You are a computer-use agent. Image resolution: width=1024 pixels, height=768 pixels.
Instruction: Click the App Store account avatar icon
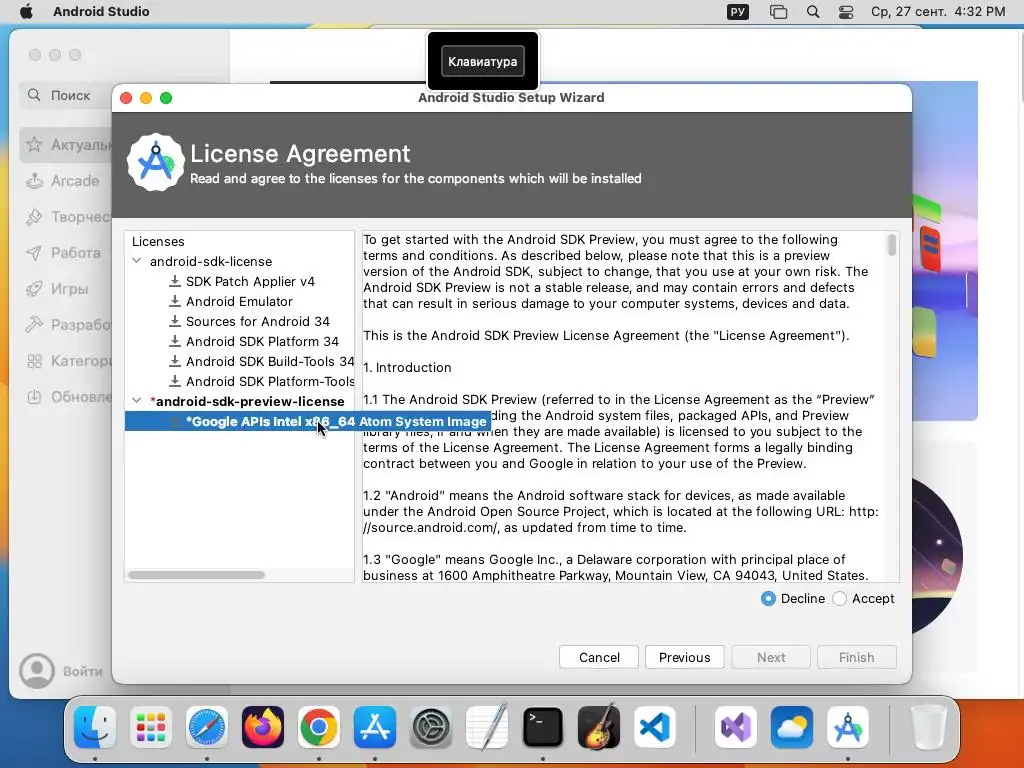[37, 671]
